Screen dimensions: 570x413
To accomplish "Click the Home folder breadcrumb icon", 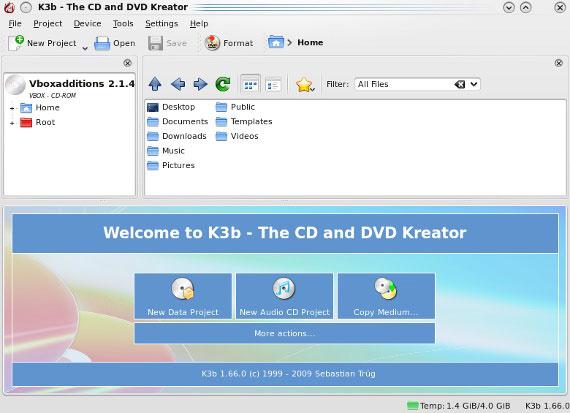I will [276, 42].
